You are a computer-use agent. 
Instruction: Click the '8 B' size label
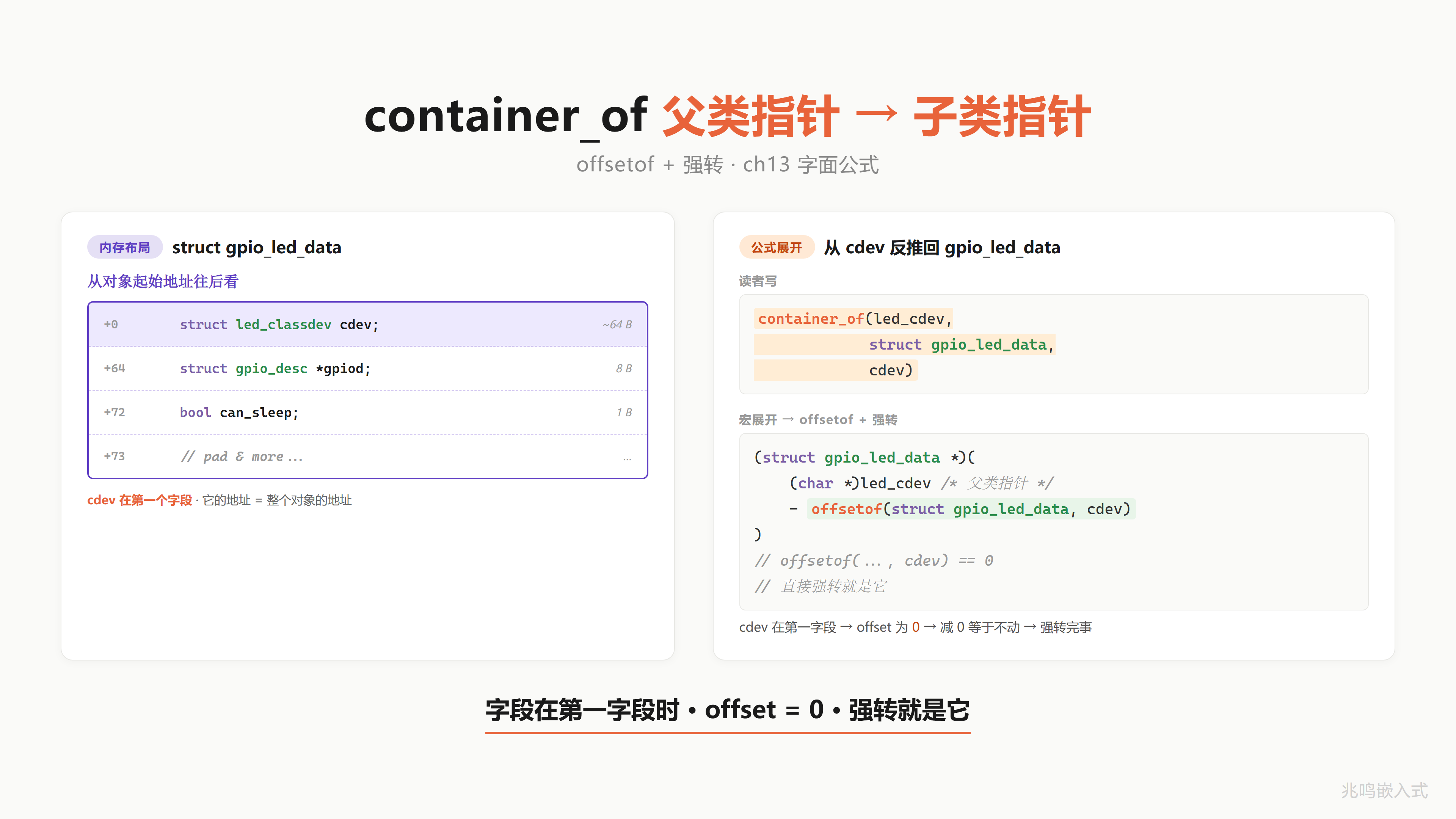[623, 369]
